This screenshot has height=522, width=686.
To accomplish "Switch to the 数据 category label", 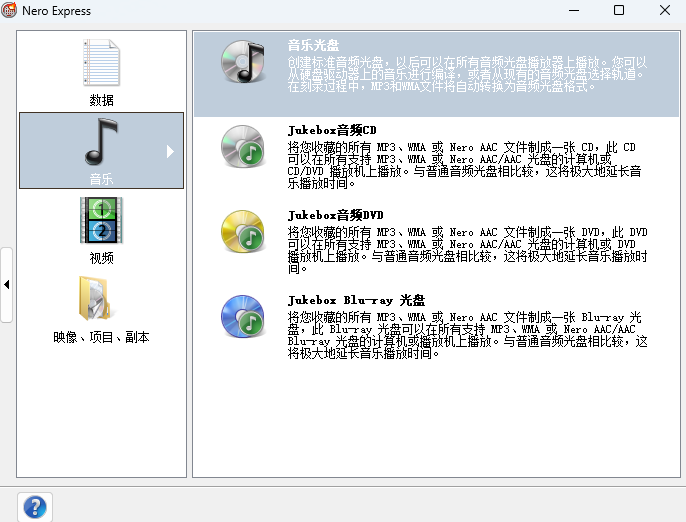I will coord(101,100).
